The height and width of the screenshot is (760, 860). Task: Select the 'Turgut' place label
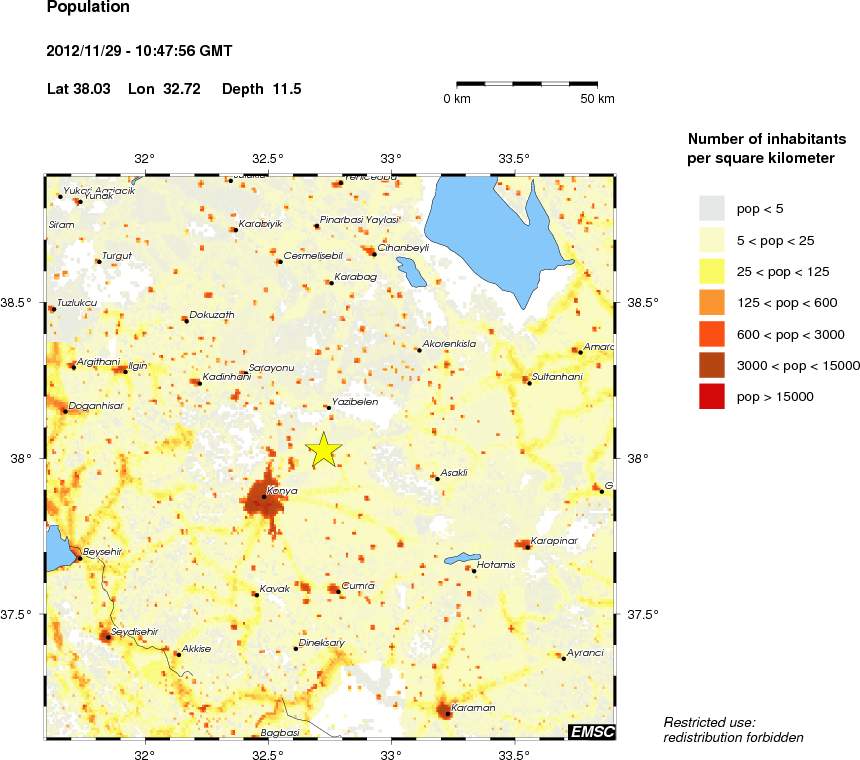click(117, 256)
